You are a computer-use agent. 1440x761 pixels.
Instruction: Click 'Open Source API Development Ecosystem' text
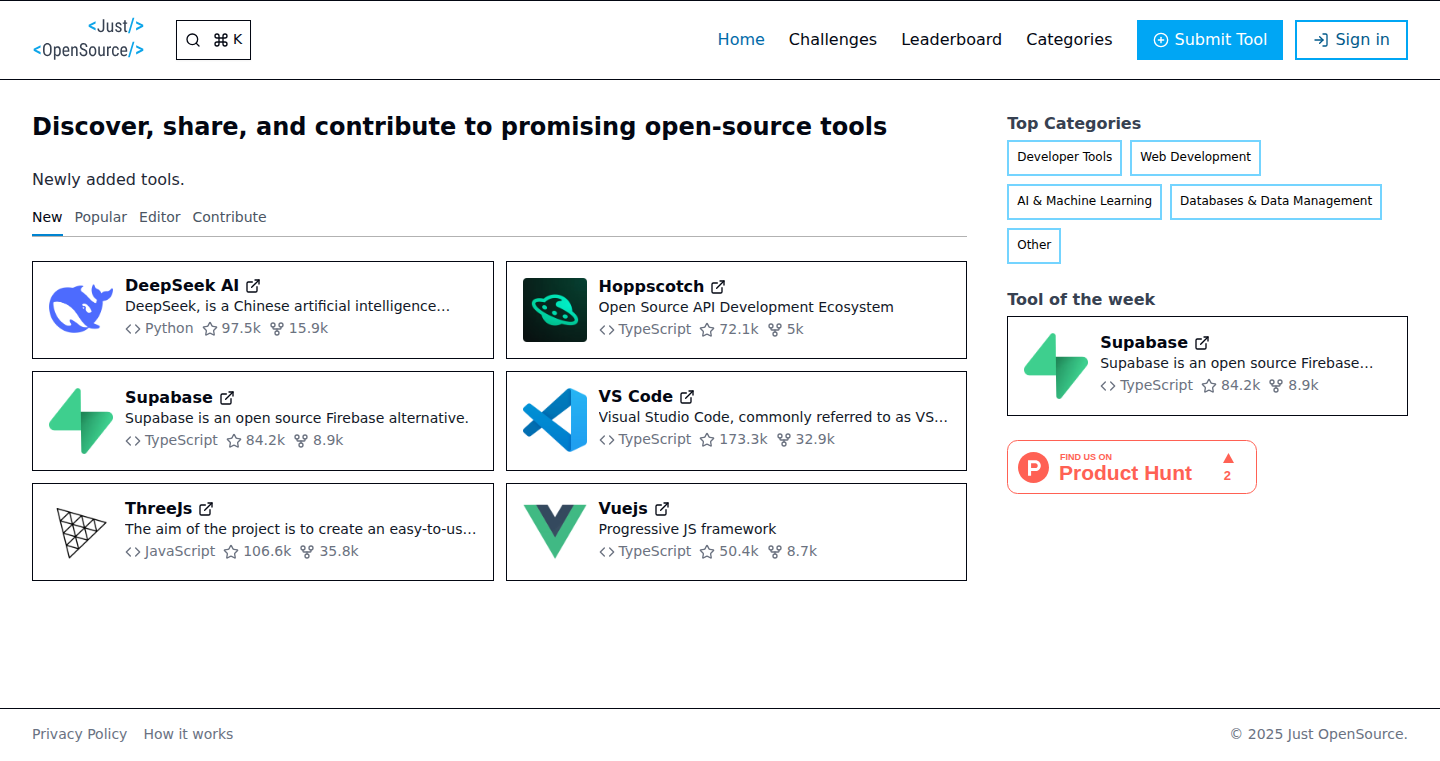click(746, 307)
